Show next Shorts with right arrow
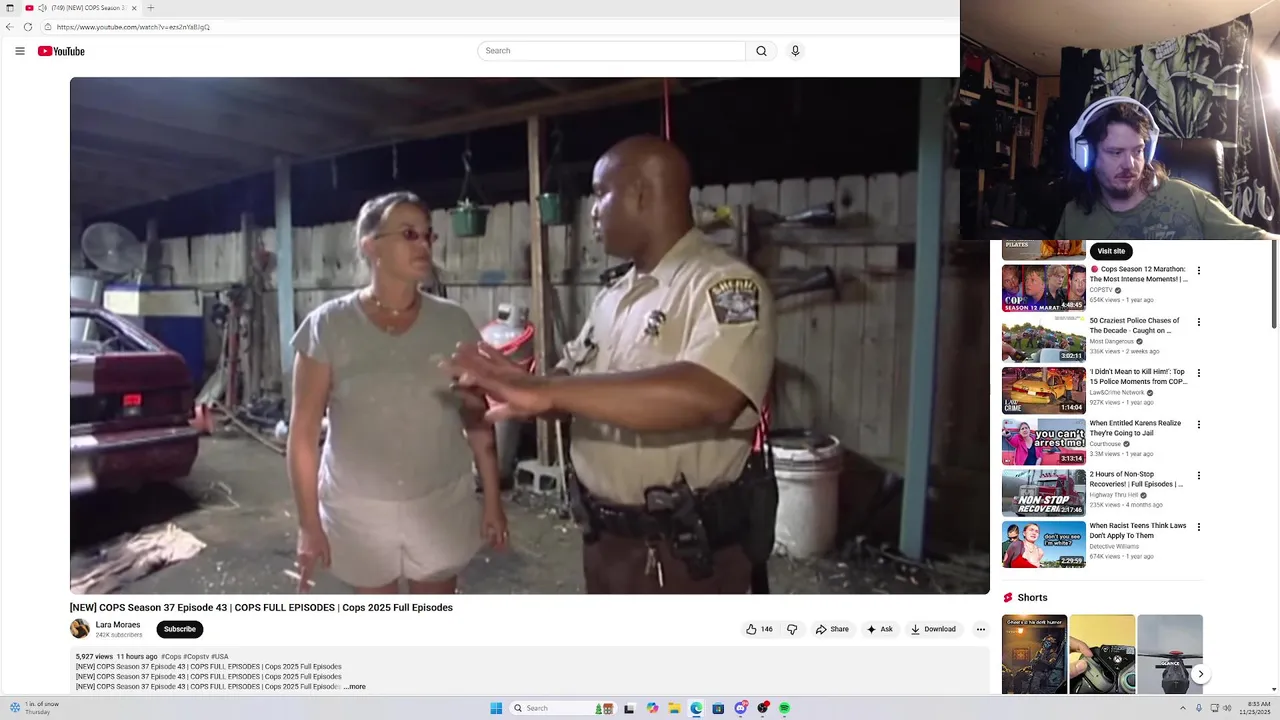The width and height of the screenshot is (1280, 720). click(x=1201, y=674)
